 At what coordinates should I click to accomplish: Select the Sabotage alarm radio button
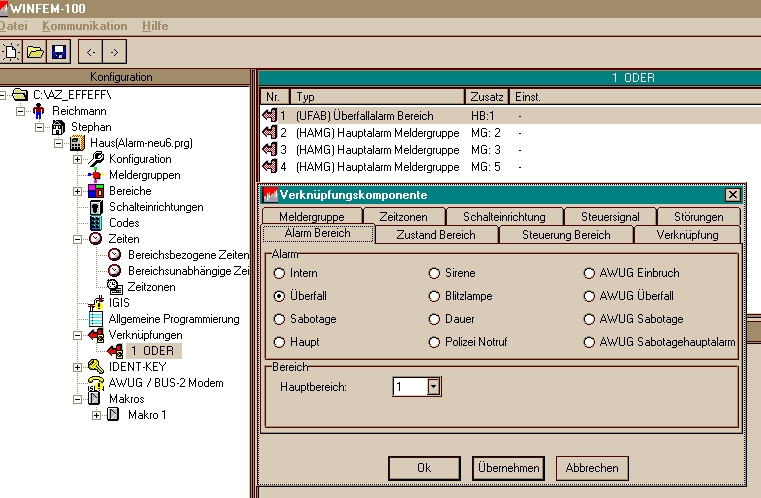pyautogui.click(x=281, y=319)
